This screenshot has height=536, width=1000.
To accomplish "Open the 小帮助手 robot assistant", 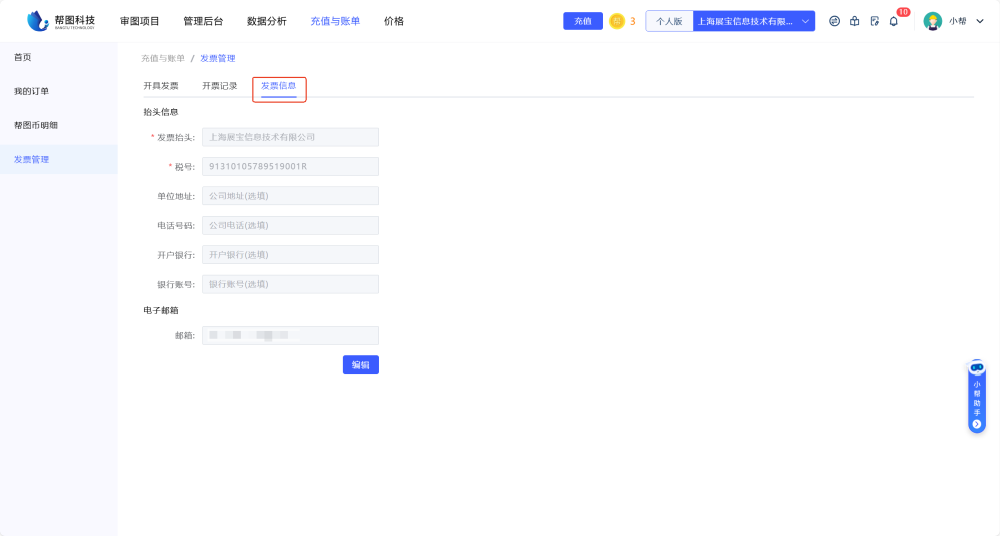I will 977,368.
